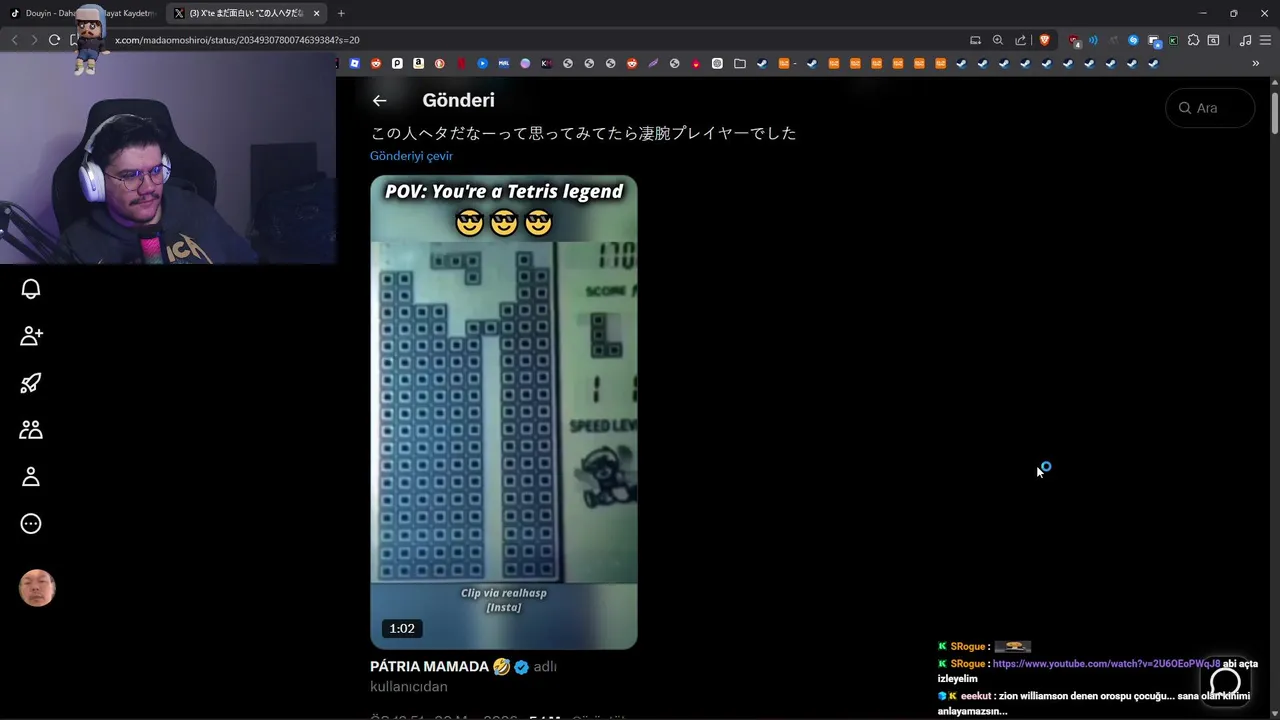1280x720 pixels.
Task: Click the rocket icon in X sidebar
Action: pyautogui.click(x=31, y=383)
